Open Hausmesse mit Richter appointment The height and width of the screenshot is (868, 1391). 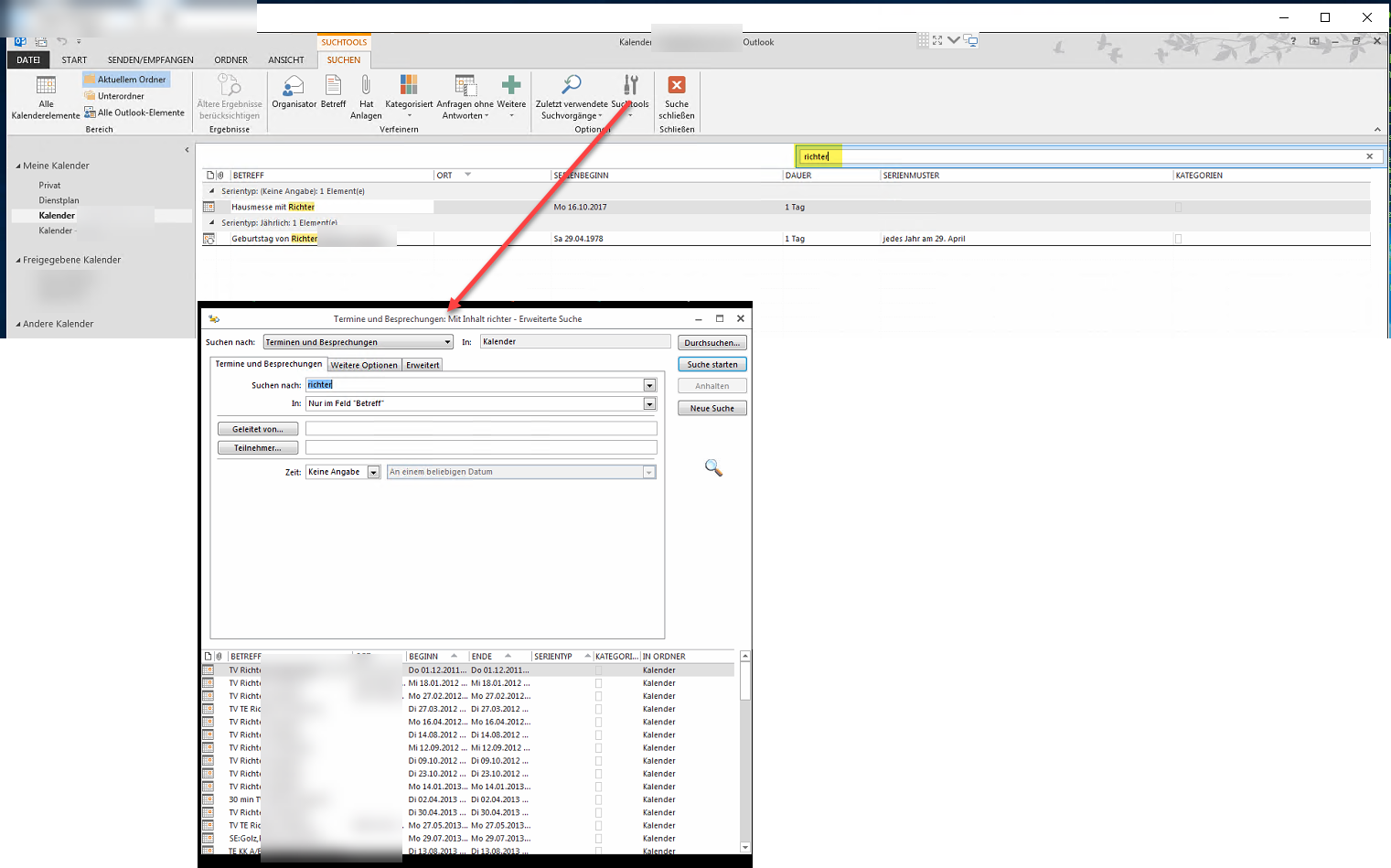(x=273, y=208)
